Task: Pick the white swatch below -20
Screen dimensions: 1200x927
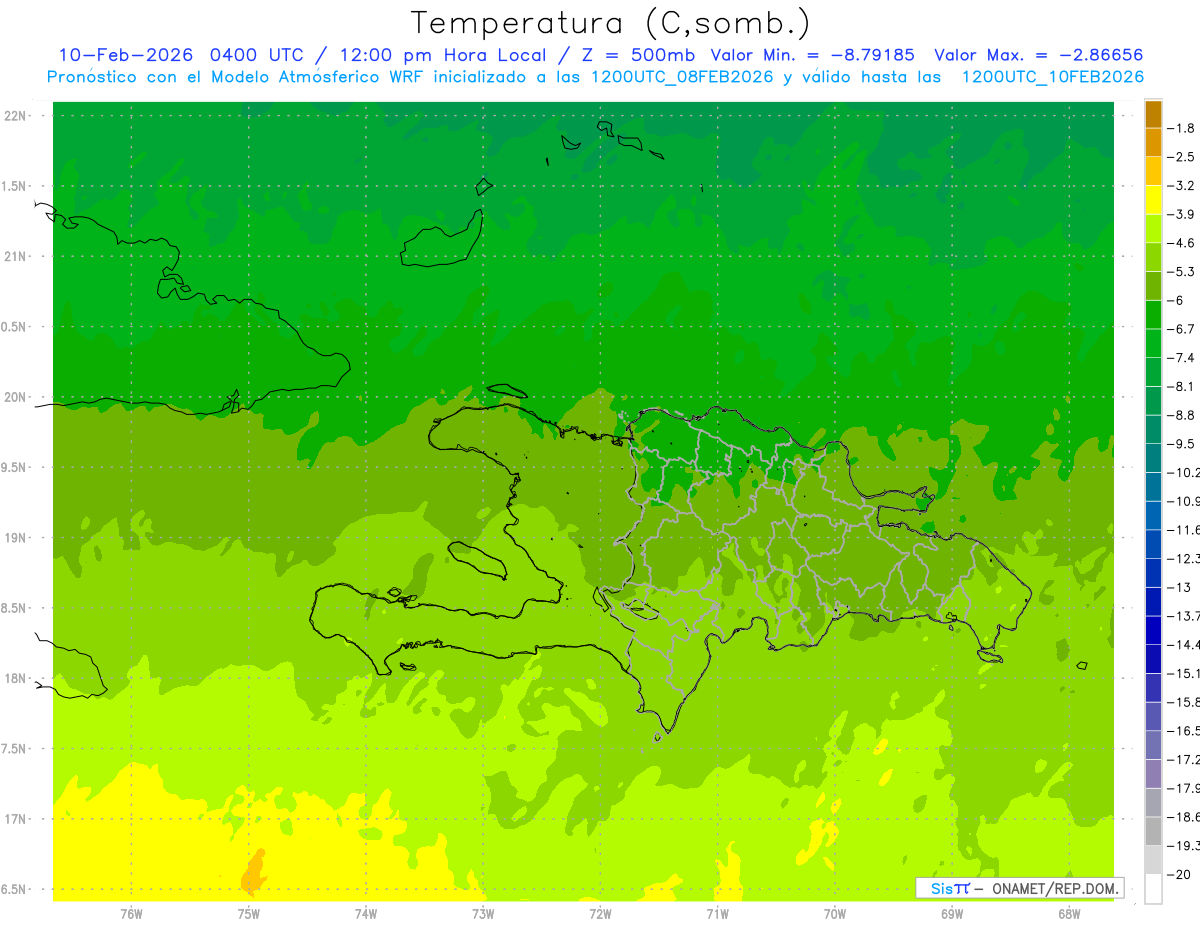Action: click(x=1153, y=889)
